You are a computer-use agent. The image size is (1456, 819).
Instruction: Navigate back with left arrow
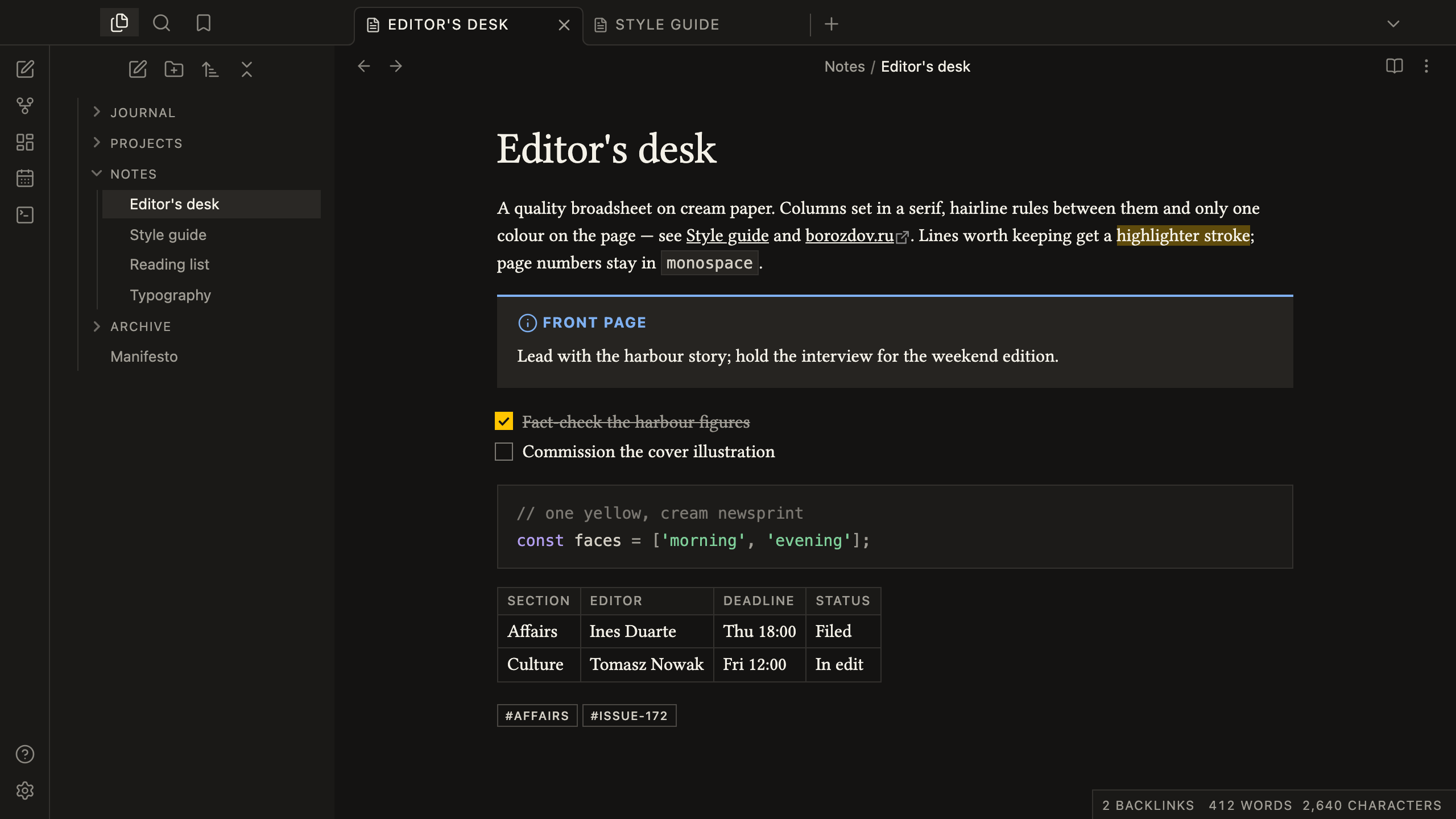(364, 67)
